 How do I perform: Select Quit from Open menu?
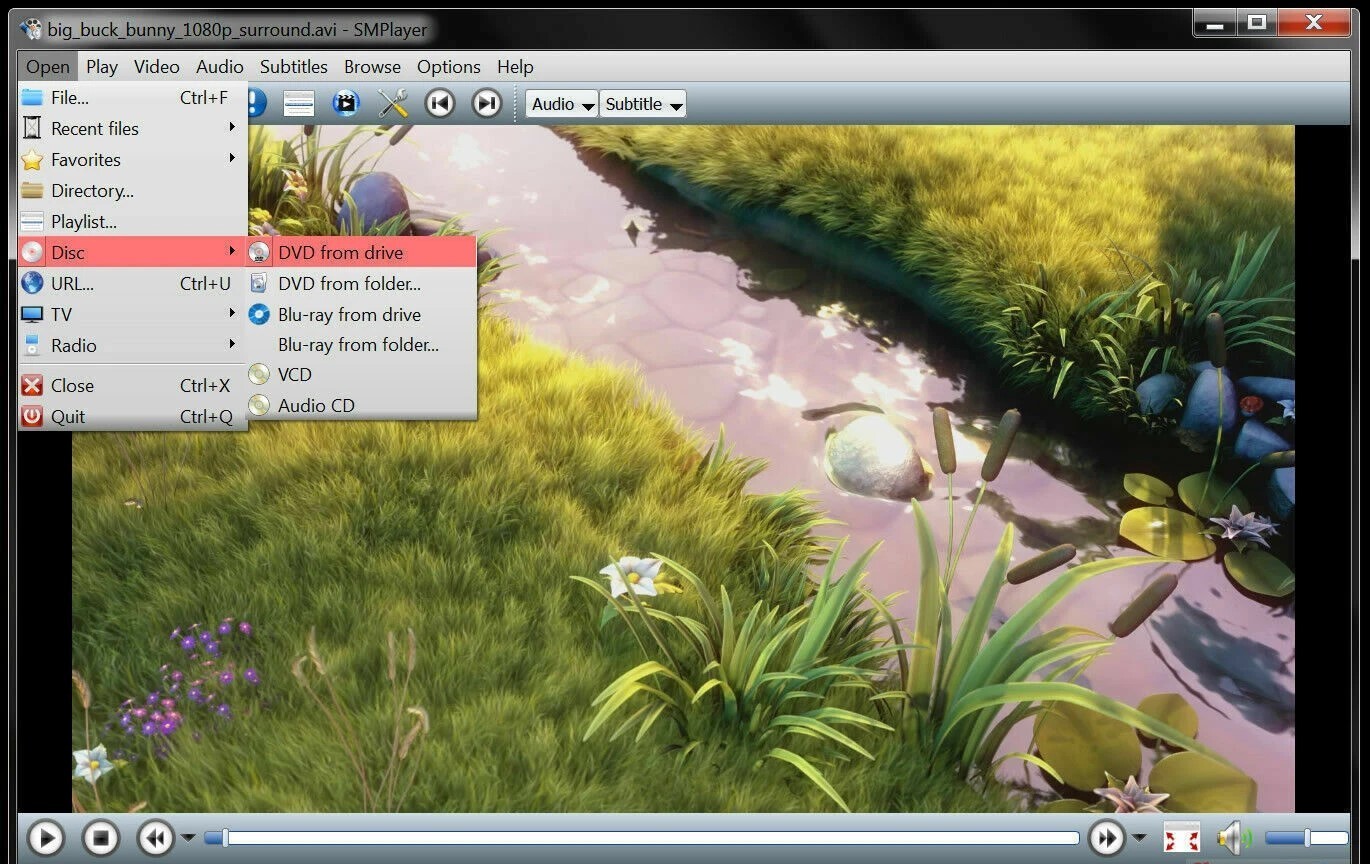(132, 416)
